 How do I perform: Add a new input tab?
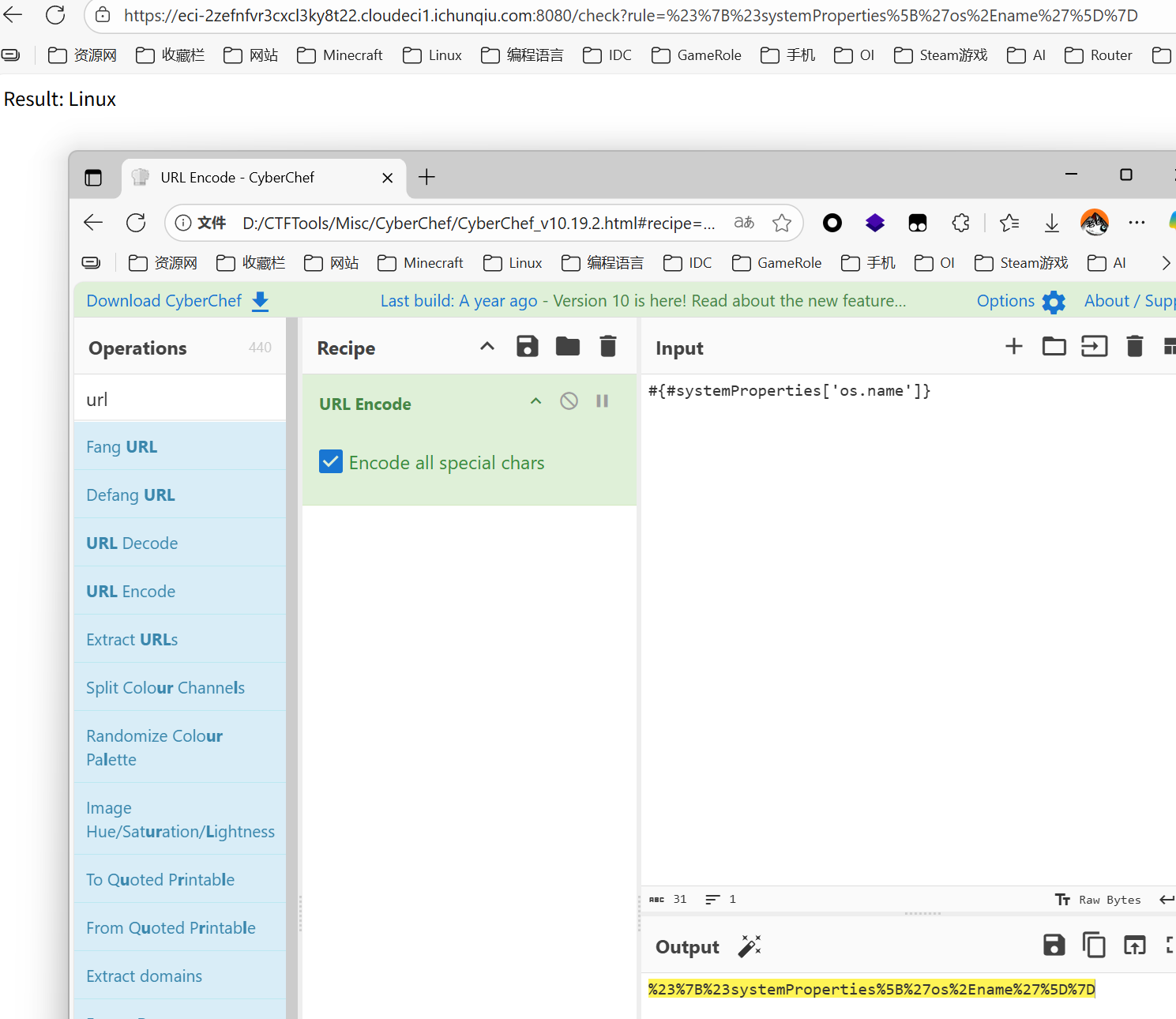(1013, 347)
